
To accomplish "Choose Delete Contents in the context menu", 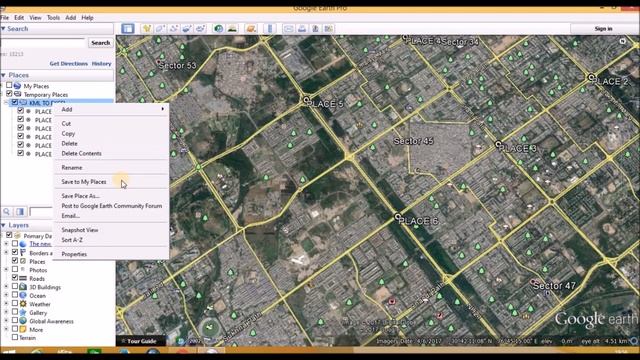I will 111,153.
